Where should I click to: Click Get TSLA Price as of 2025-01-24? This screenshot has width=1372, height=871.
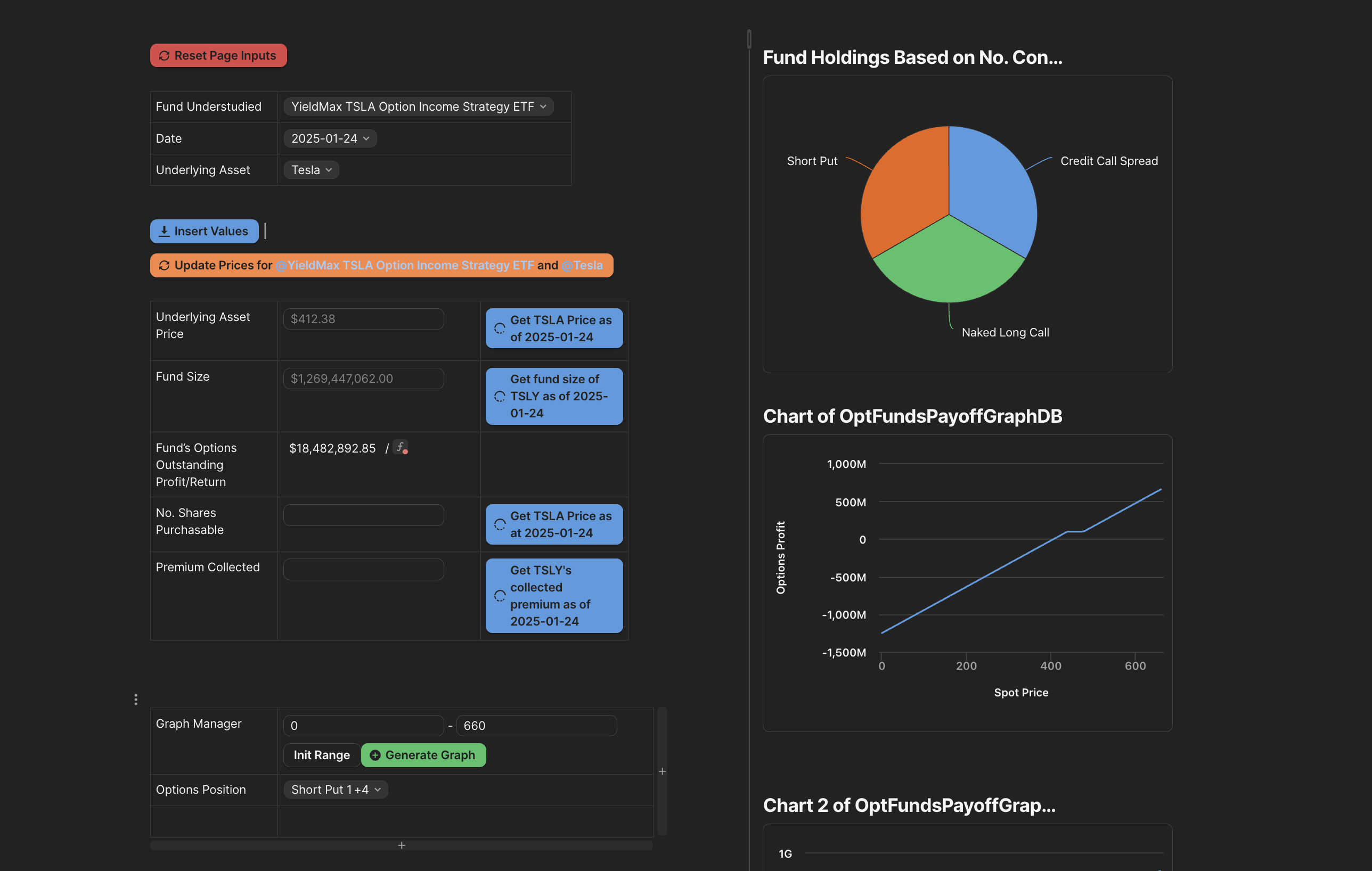pos(554,328)
